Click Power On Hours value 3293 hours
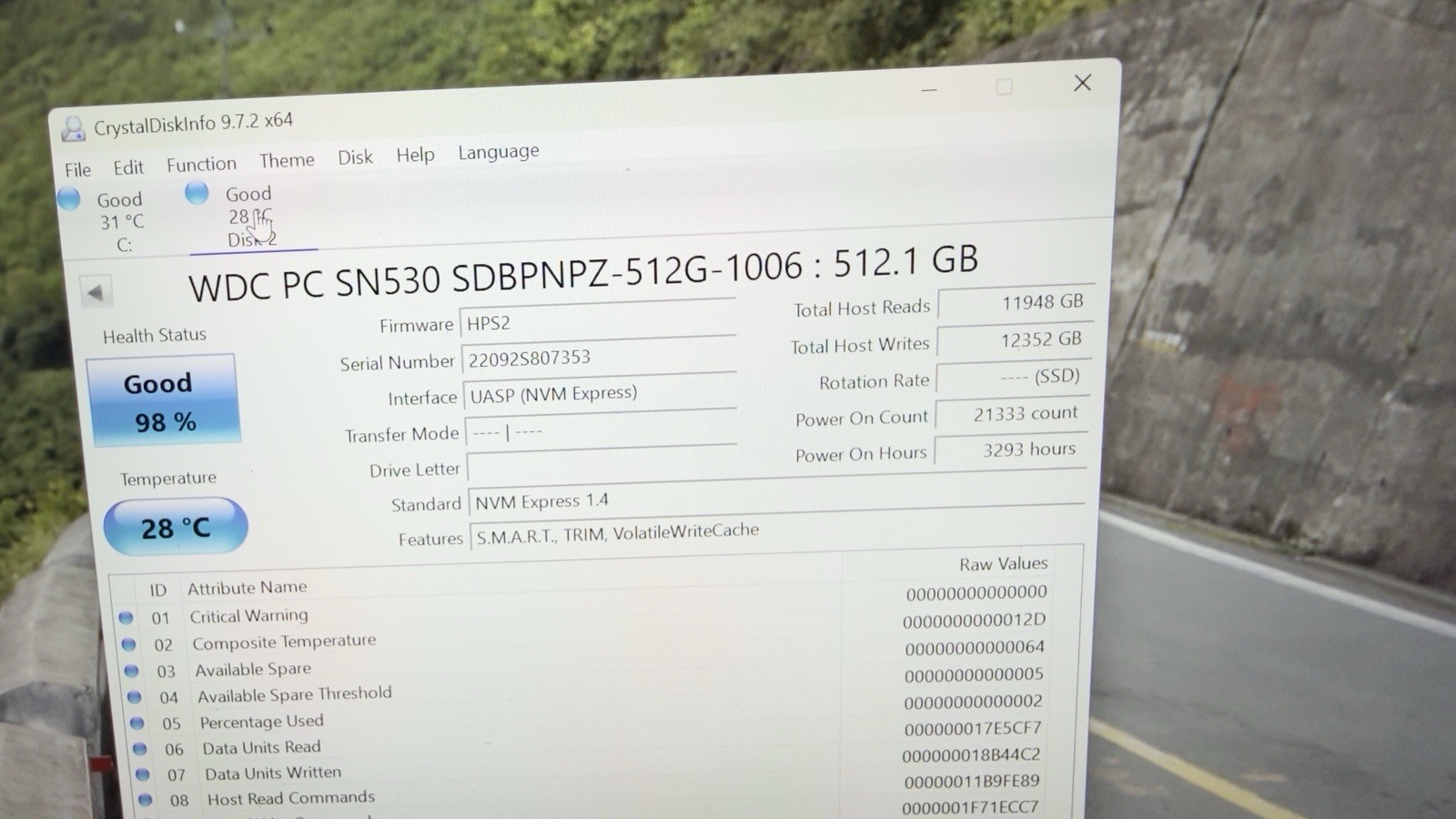Viewport: 1456px width, 819px height. [1010, 450]
